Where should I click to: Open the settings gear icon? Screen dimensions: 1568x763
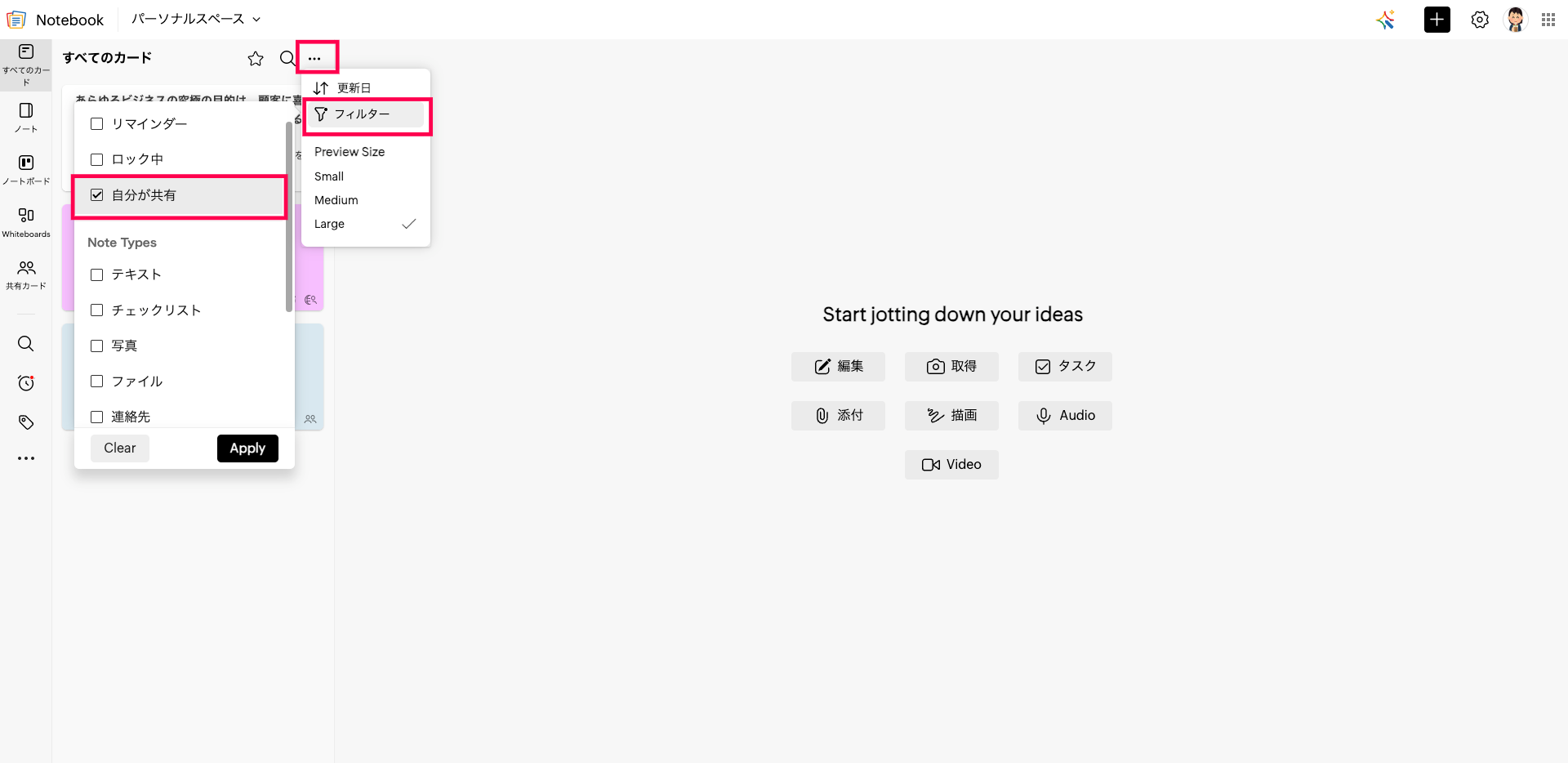tap(1480, 20)
